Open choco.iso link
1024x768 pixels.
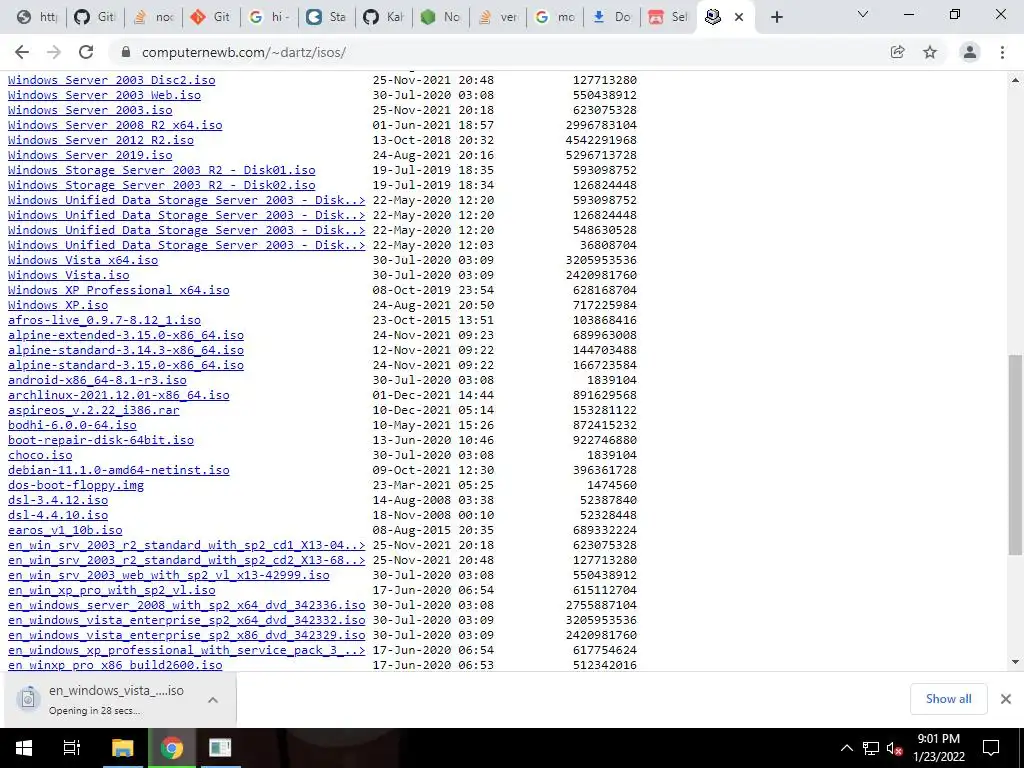pyautogui.click(x=40, y=455)
